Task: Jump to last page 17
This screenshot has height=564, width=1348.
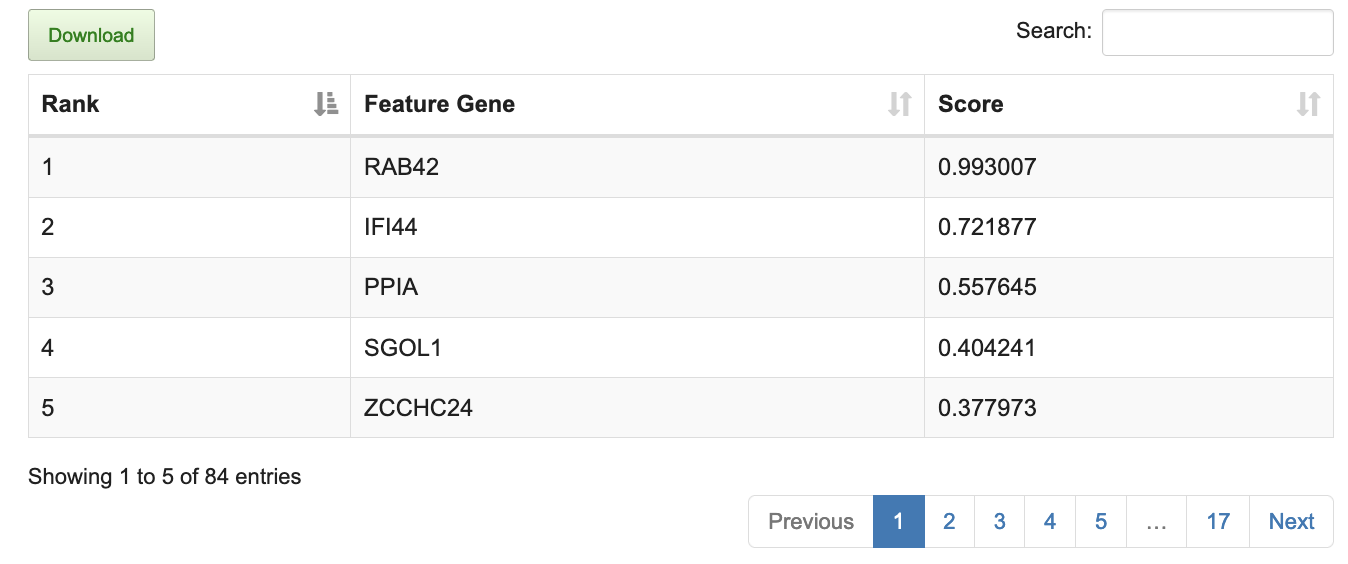Action: point(1218,521)
